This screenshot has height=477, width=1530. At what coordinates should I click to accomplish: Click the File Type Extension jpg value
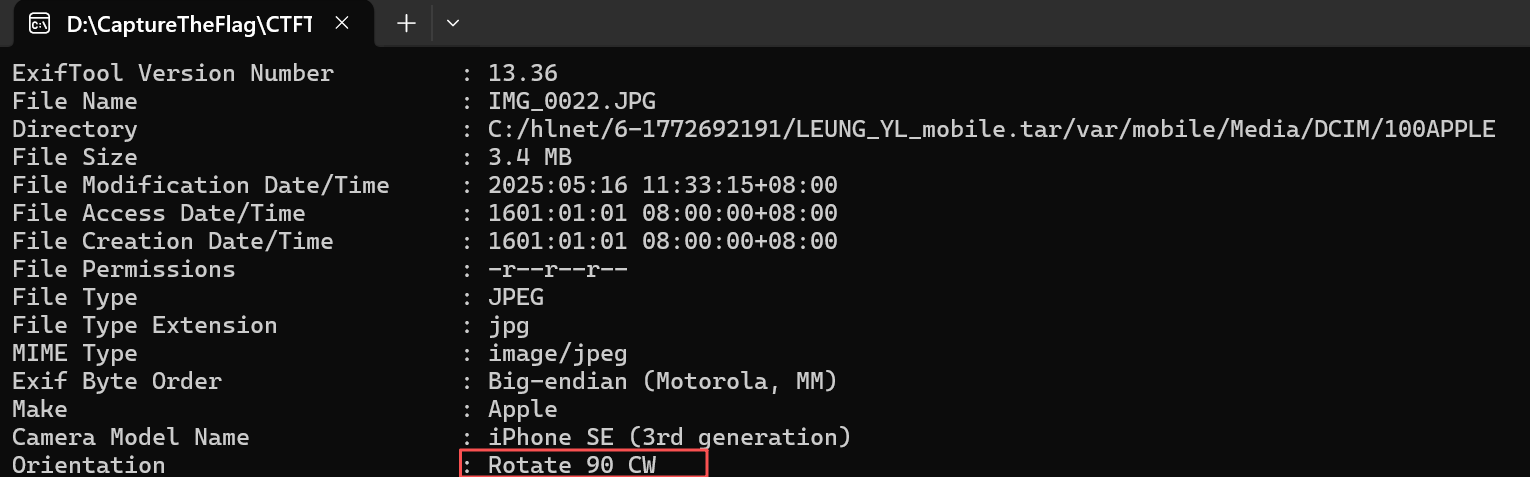(509, 325)
